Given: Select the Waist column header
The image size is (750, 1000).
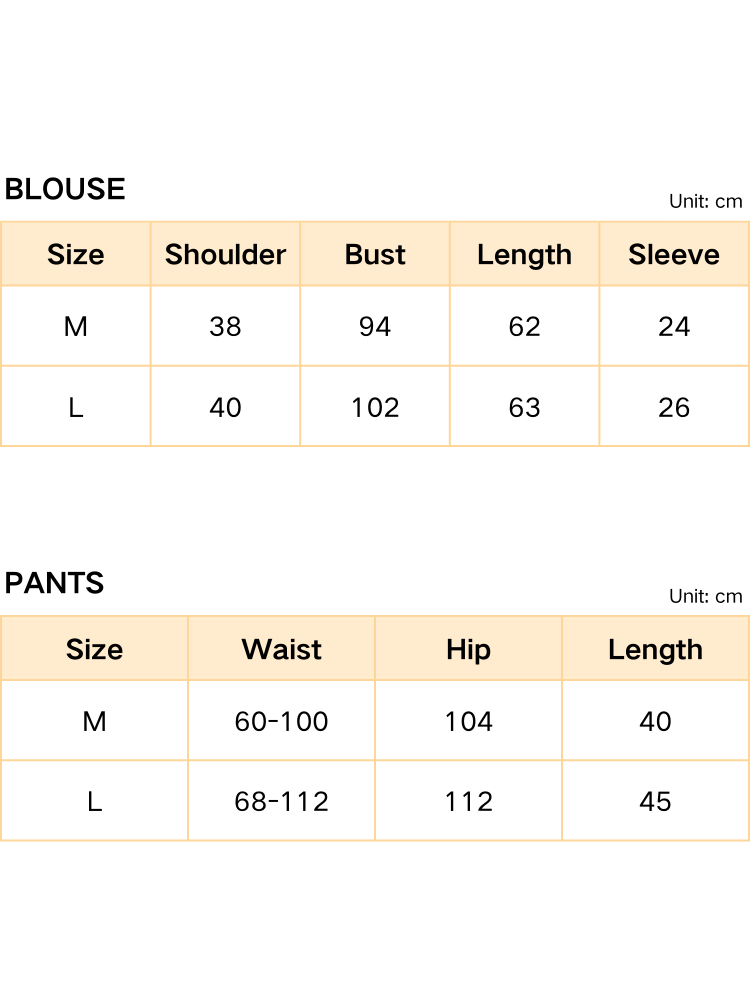Looking at the screenshot, I should coord(281,650).
